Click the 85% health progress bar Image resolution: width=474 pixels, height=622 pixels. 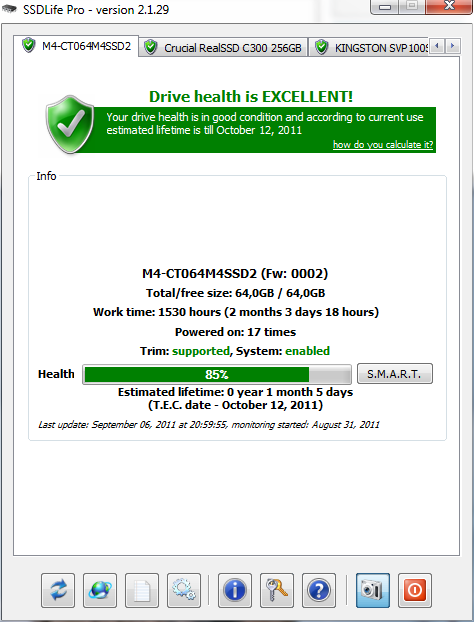(217, 374)
